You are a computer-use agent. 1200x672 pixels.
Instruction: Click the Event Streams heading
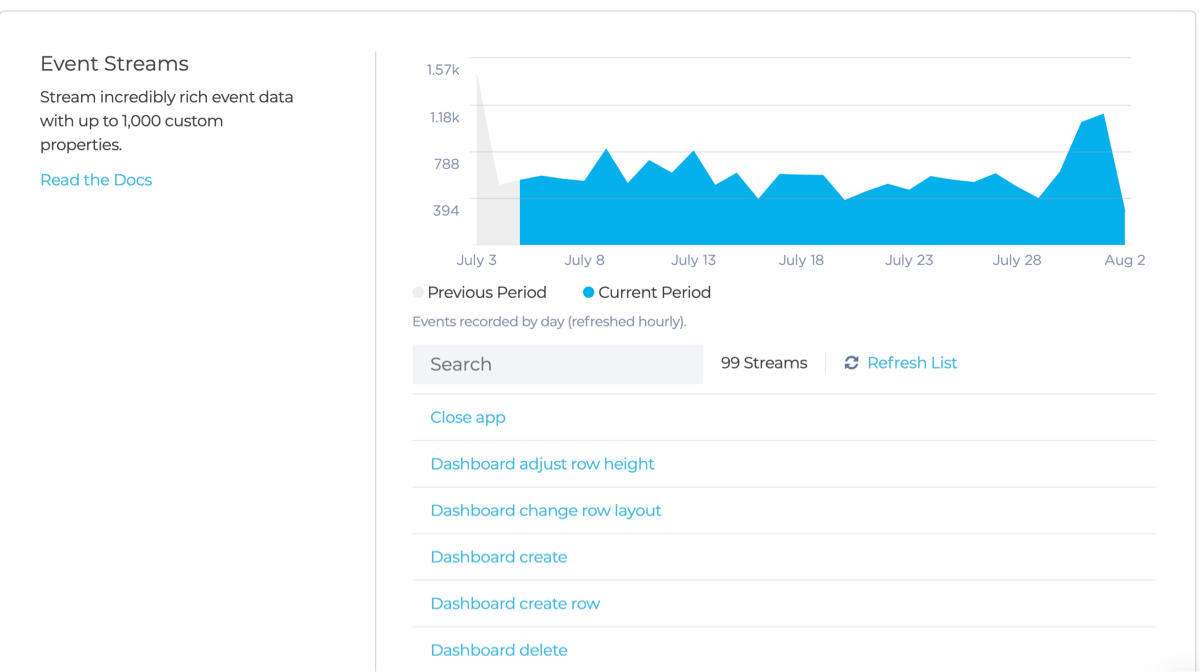coord(114,64)
